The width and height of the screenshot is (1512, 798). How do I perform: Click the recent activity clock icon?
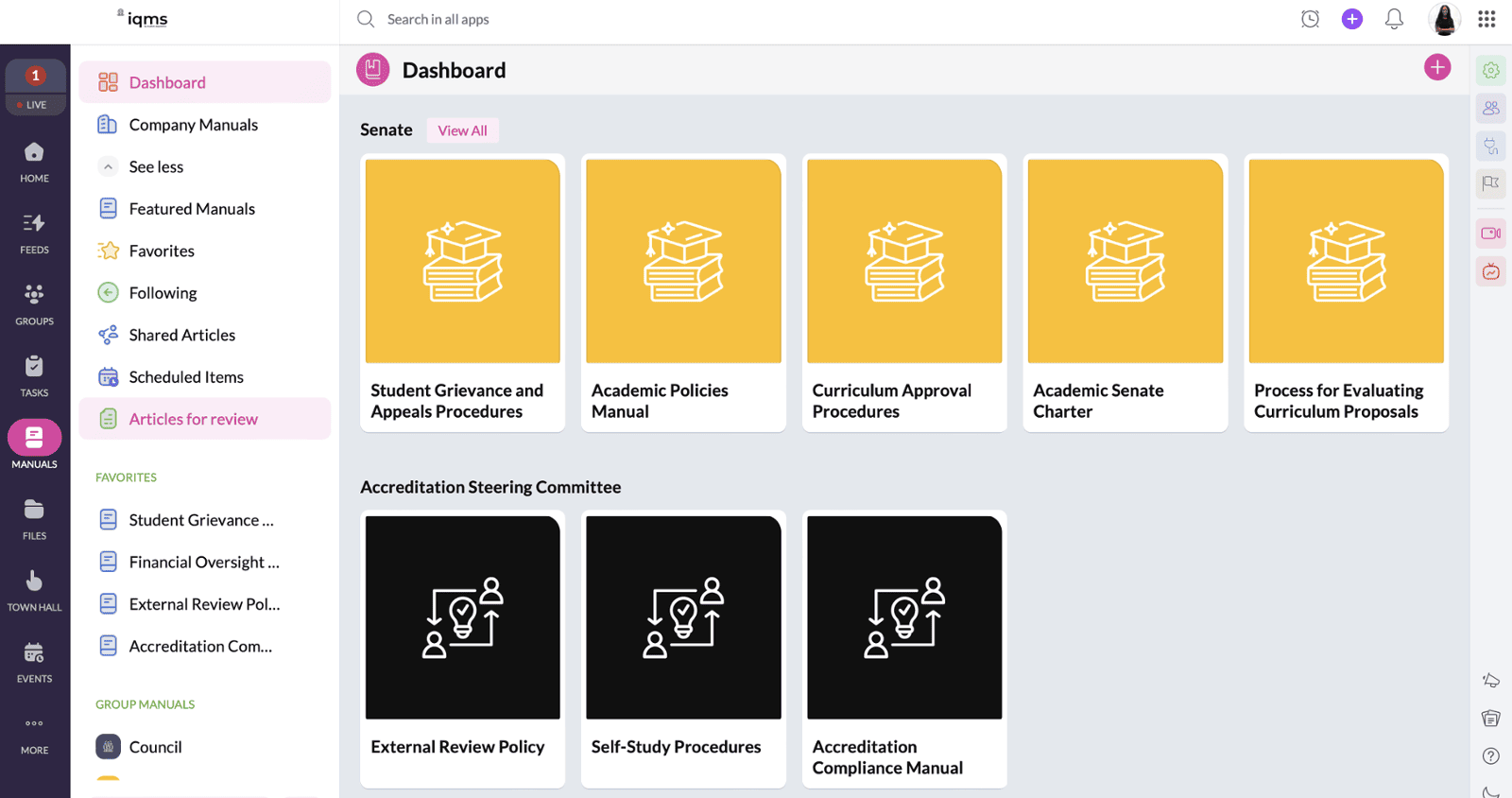[x=1310, y=19]
